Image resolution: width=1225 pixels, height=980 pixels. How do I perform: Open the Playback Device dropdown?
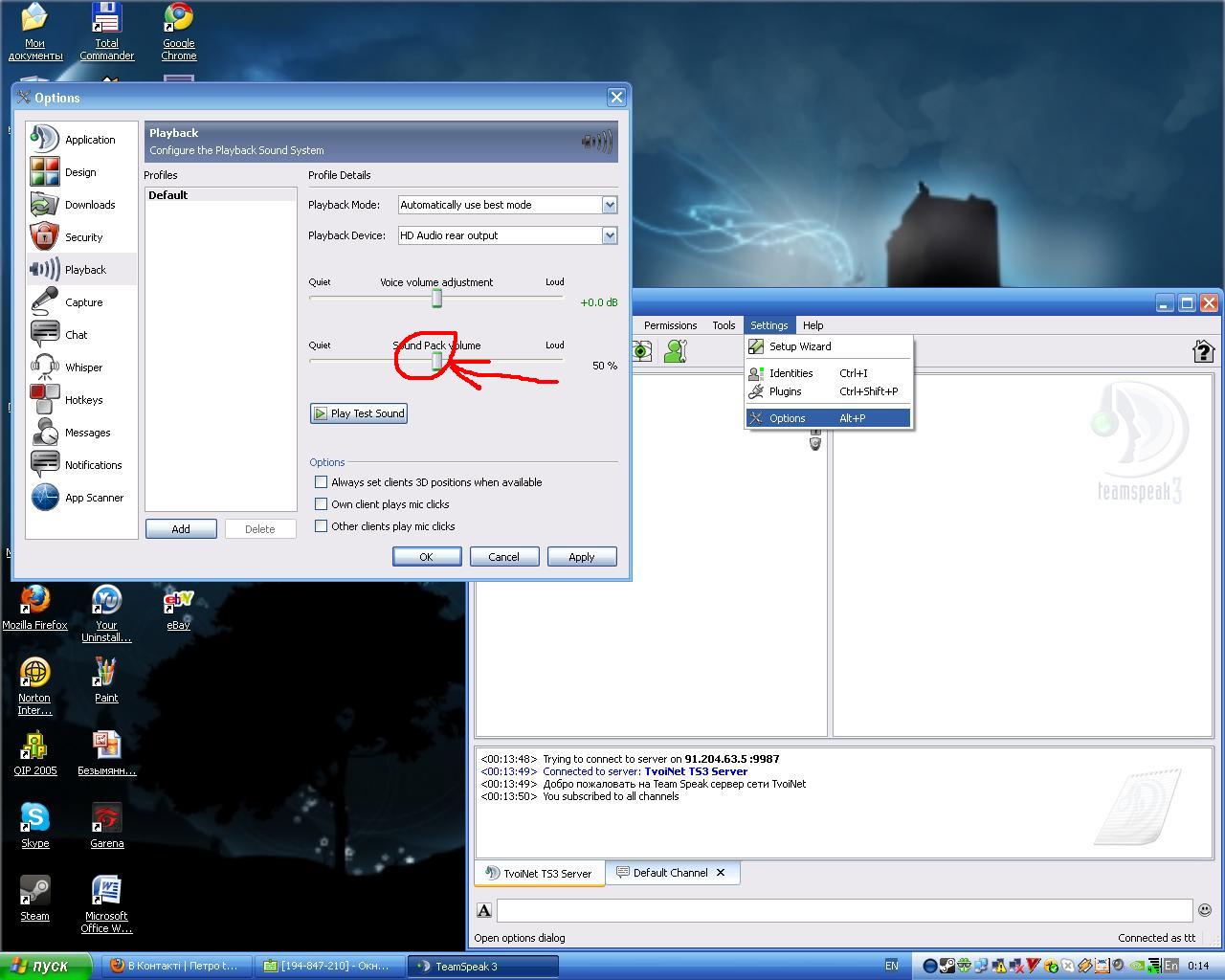[610, 235]
